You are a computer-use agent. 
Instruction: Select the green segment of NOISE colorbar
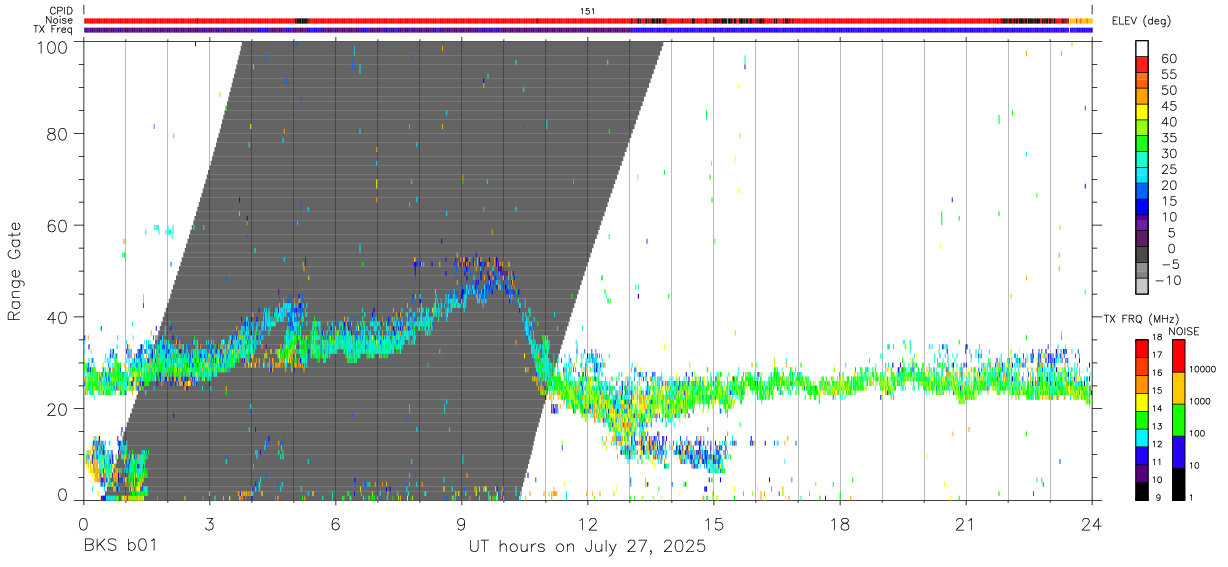click(x=1177, y=420)
